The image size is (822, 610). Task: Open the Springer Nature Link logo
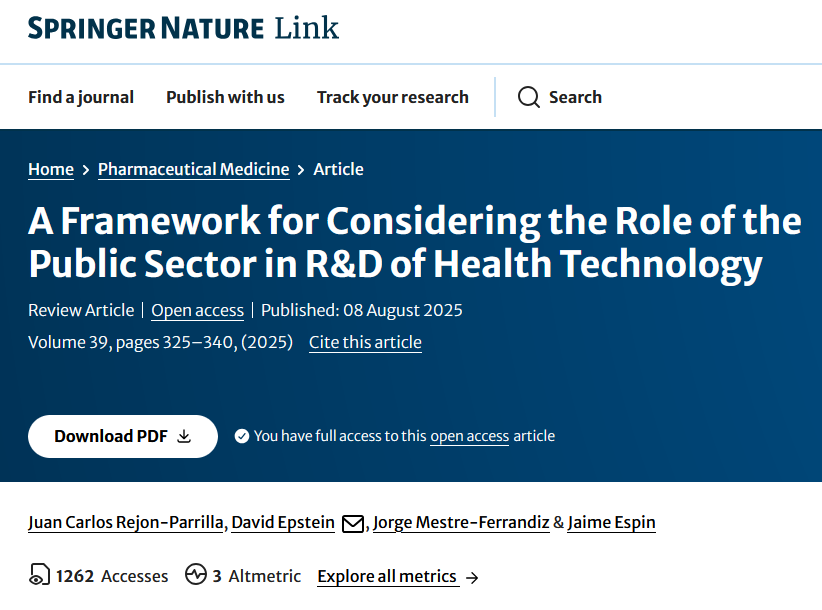(183, 28)
